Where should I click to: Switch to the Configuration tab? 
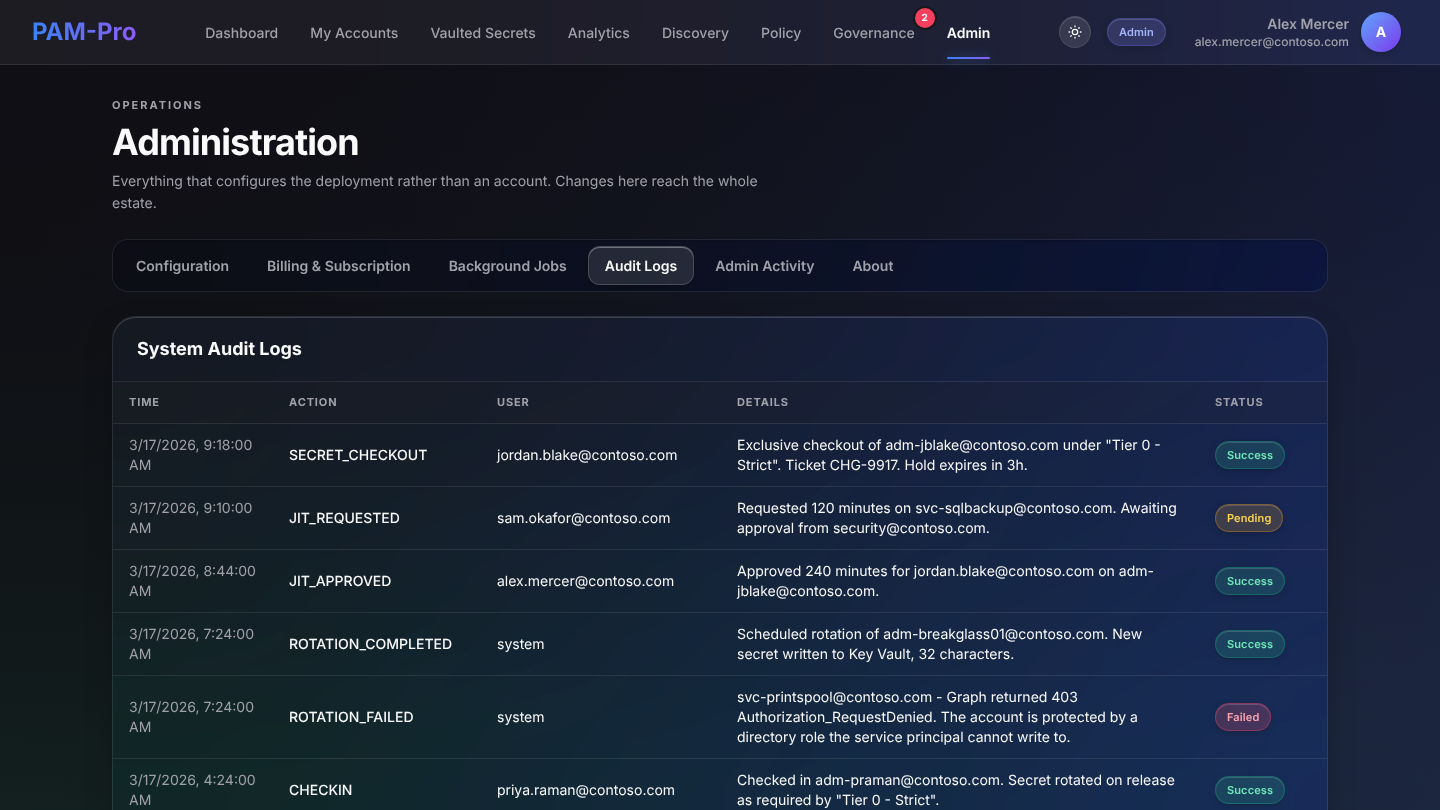pyautogui.click(x=182, y=266)
